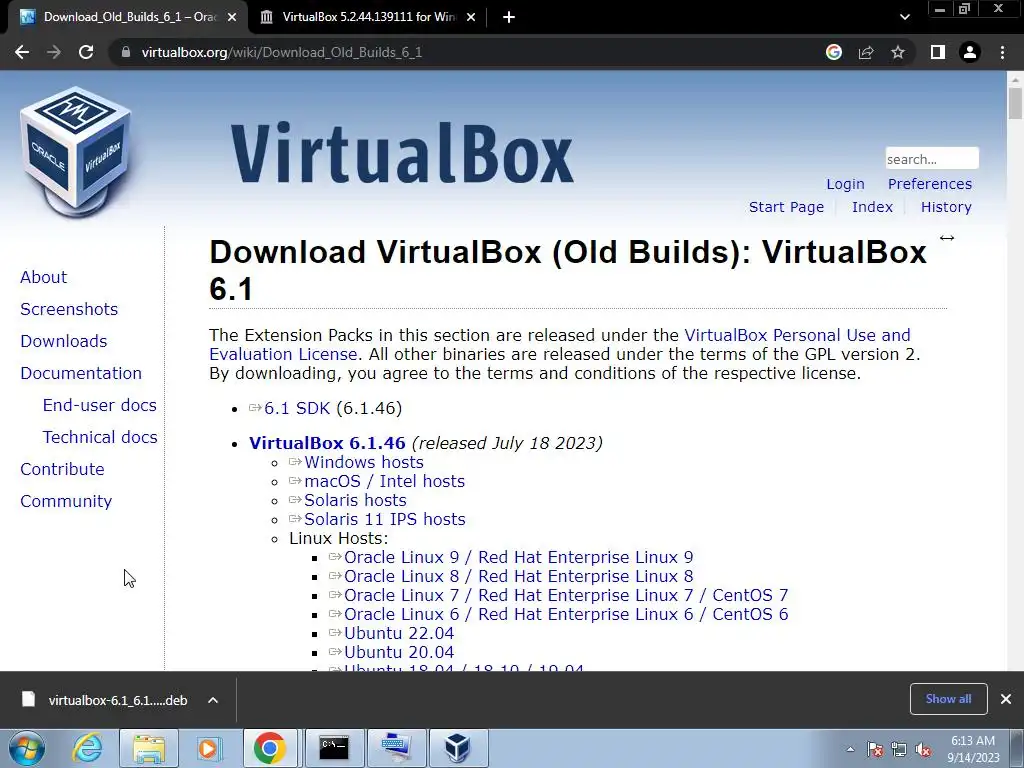Download the 6.1 SDK link

296,408
